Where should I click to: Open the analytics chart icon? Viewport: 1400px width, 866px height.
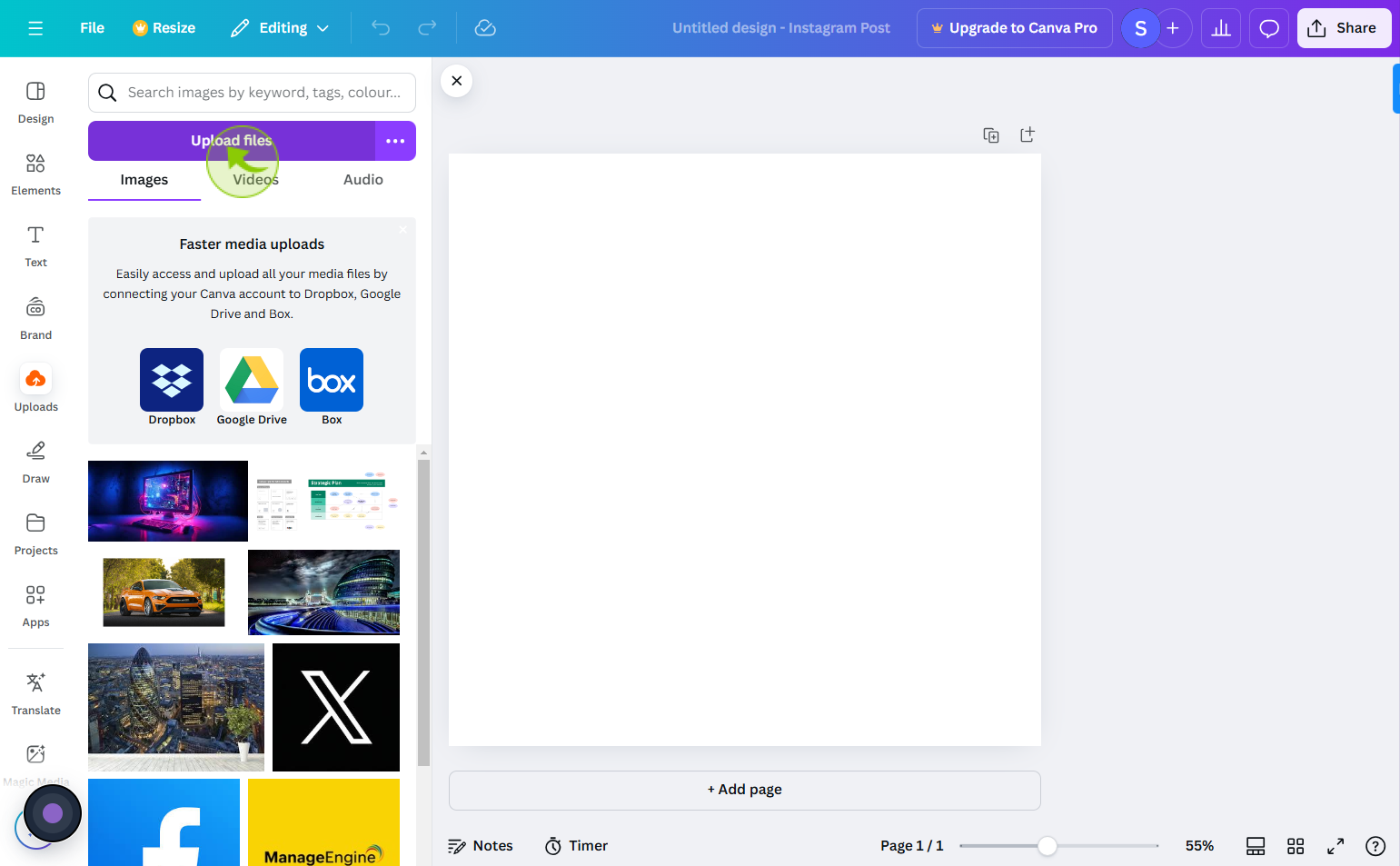1221,28
